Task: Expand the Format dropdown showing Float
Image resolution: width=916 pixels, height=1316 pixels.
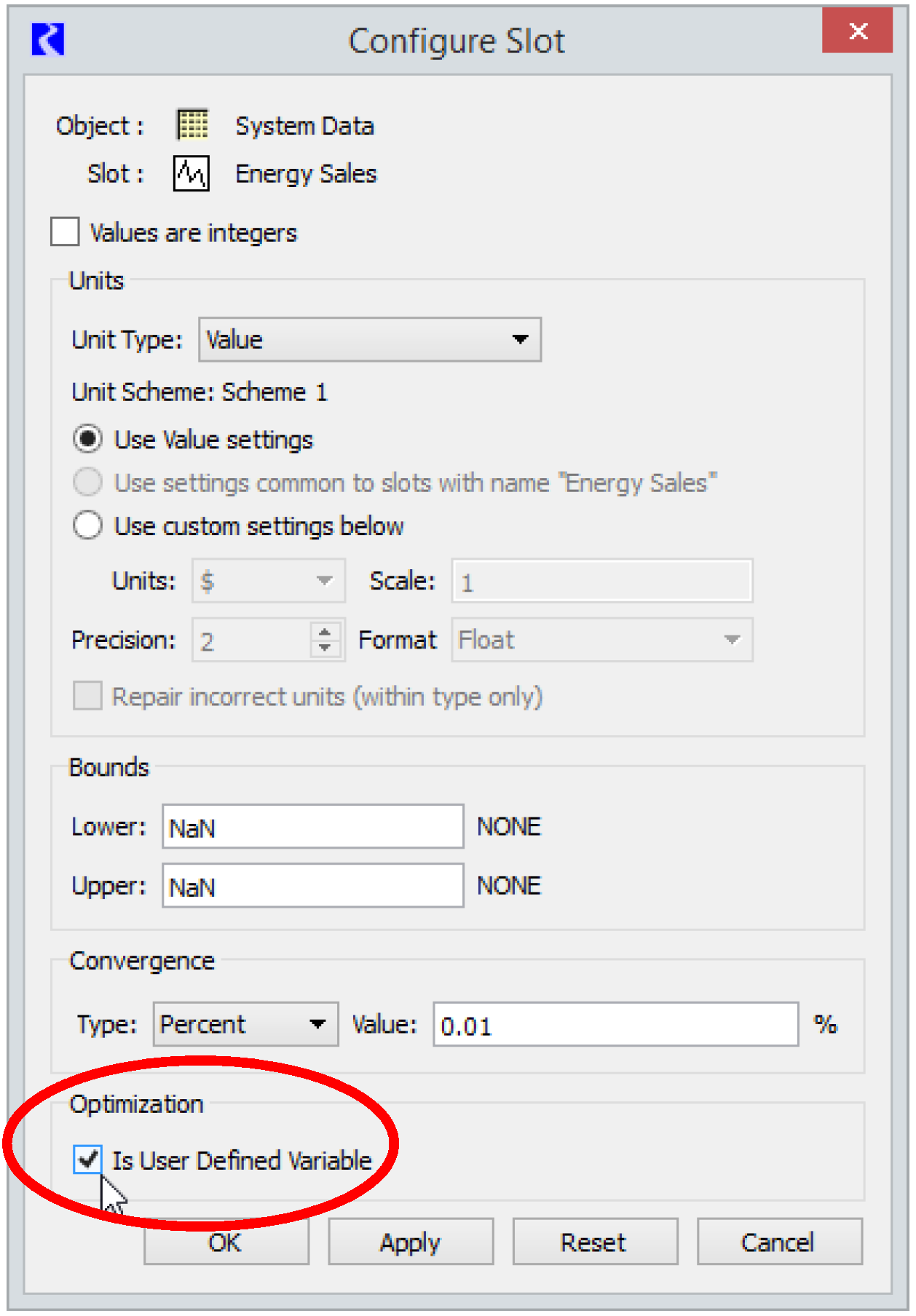Action: (601, 640)
